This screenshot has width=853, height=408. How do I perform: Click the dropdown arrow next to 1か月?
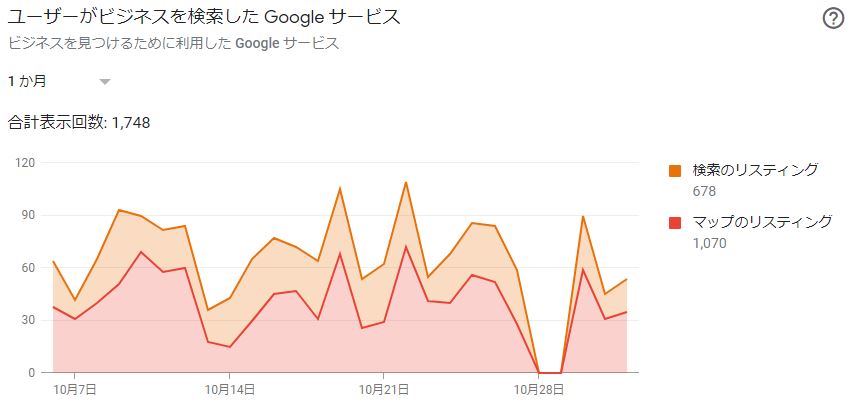[105, 82]
